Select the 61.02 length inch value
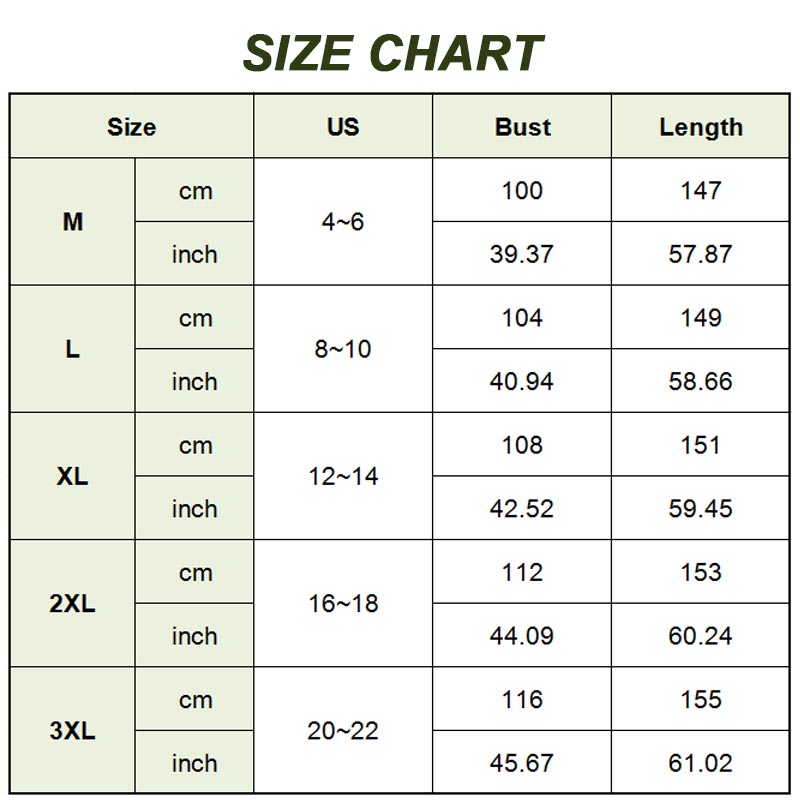 (700, 763)
